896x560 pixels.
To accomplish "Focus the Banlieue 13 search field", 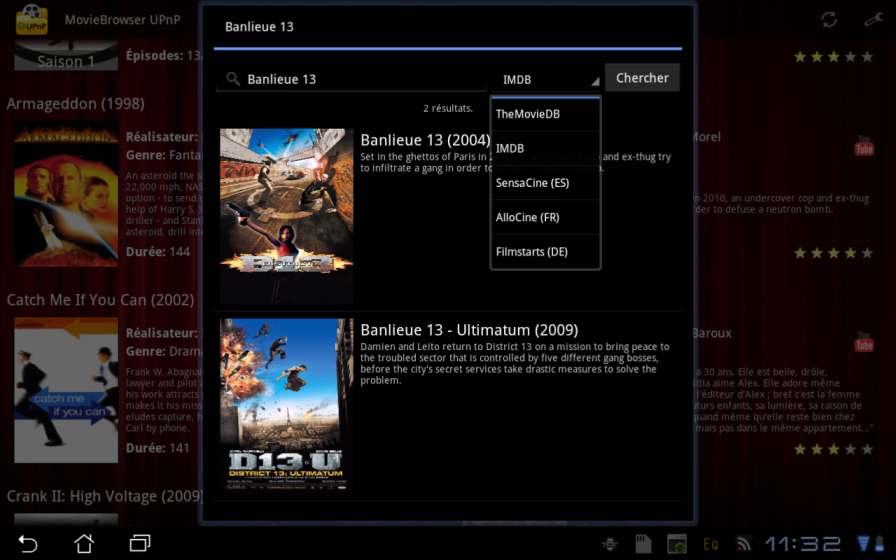I will pyautogui.click(x=351, y=79).
